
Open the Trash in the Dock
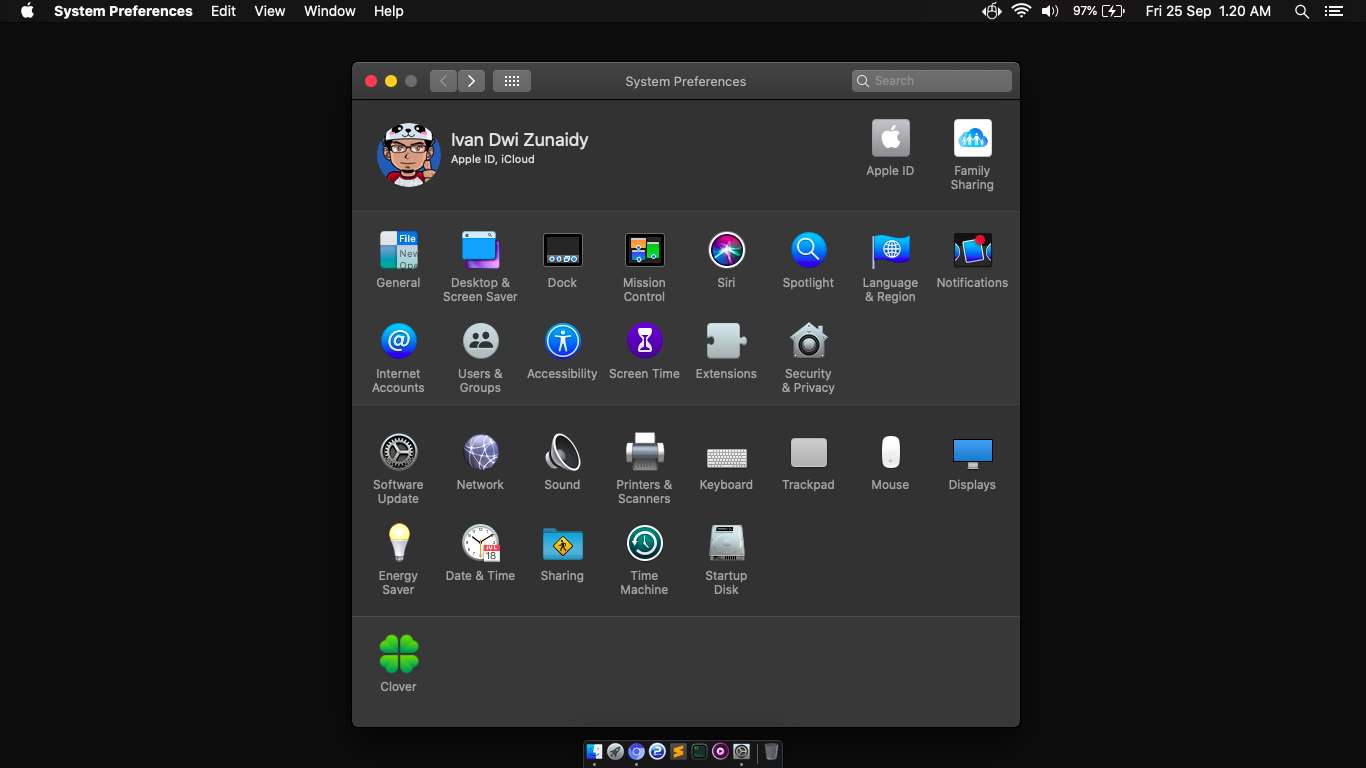click(x=771, y=751)
